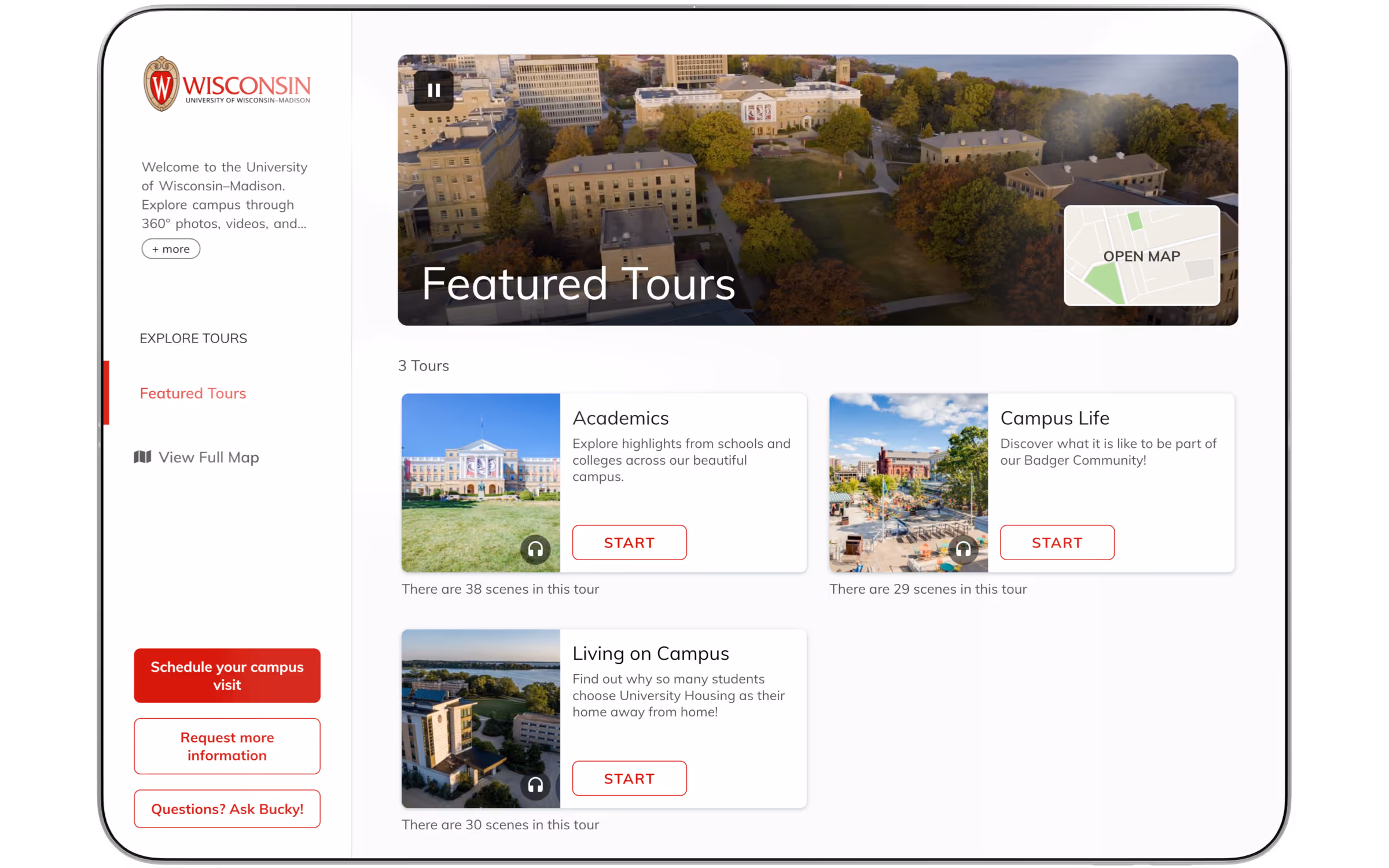Click the headphones icon on Campus Life thumbnail
1389x868 pixels.
pyautogui.click(x=962, y=549)
